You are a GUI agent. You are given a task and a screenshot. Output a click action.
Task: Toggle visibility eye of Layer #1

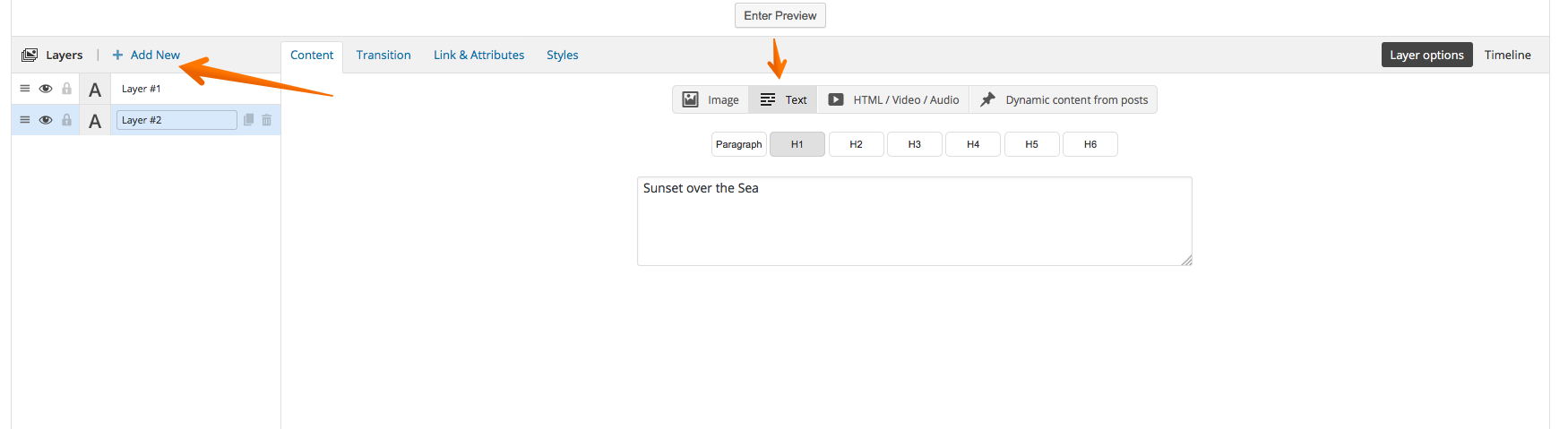[46, 89]
